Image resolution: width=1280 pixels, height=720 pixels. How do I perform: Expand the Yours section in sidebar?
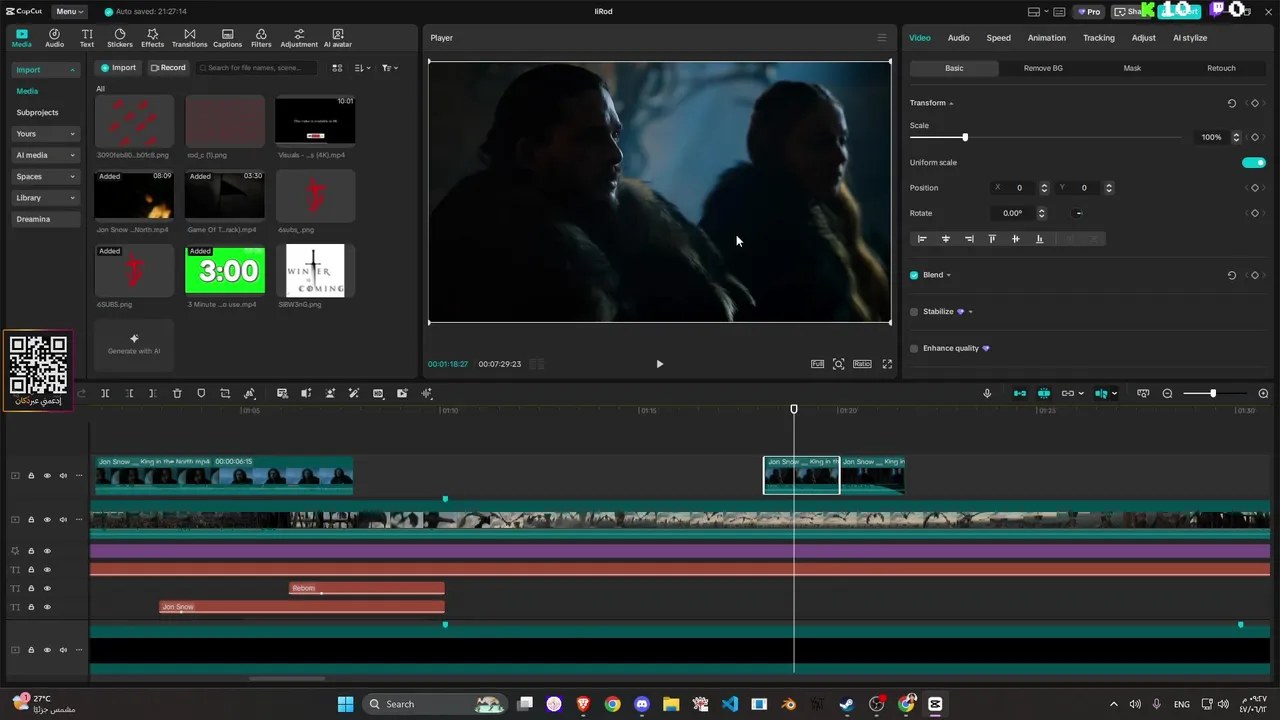click(46, 134)
